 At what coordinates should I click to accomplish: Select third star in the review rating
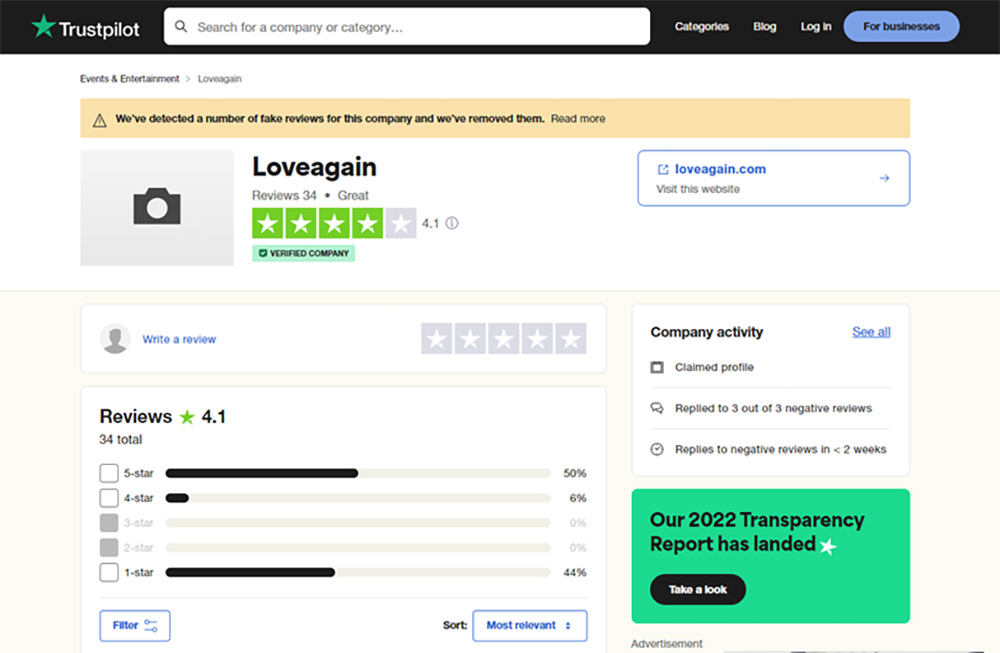click(x=504, y=339)
